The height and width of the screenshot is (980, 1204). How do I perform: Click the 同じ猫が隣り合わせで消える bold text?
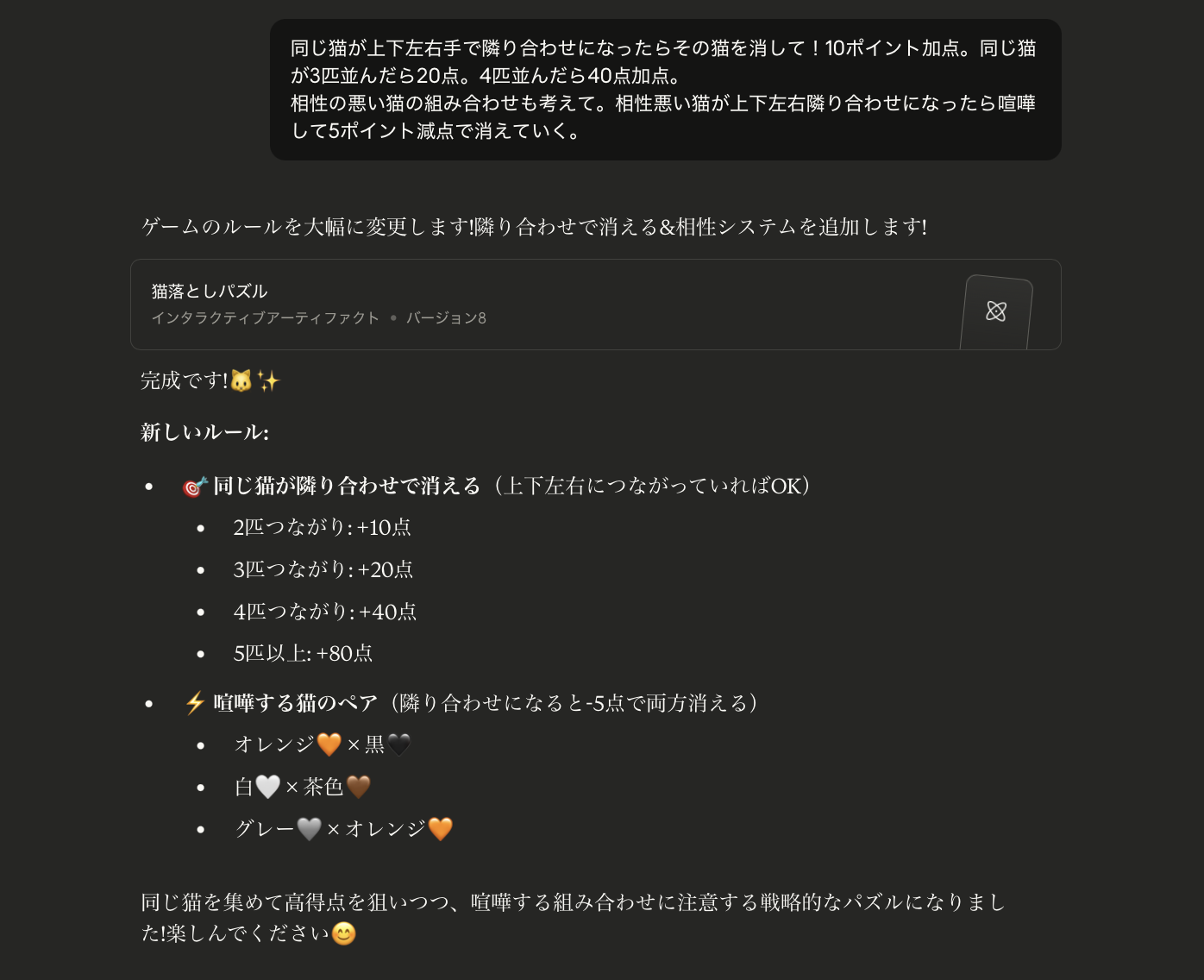coord(345,485)
